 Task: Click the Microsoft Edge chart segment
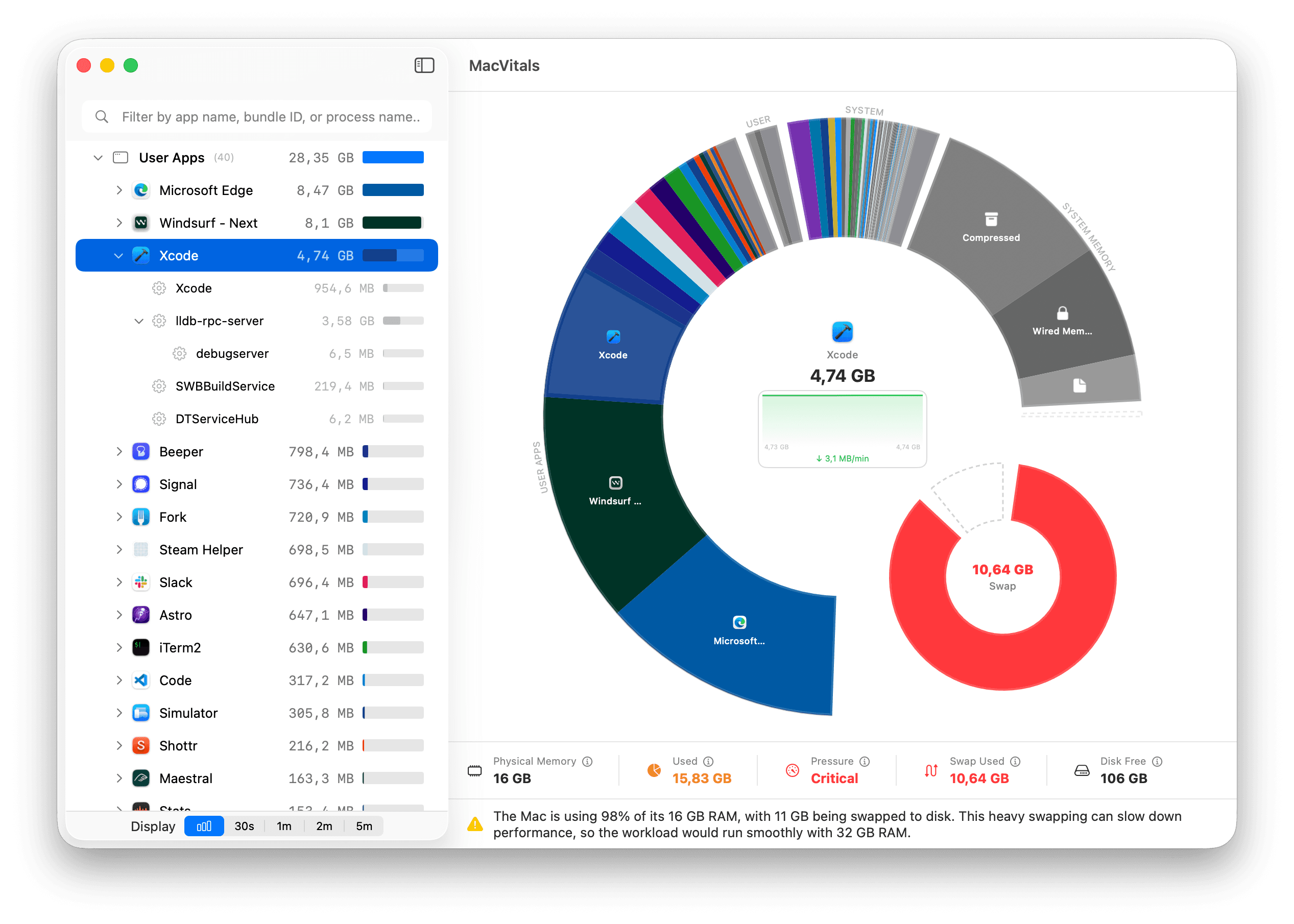pyautogui.click(x=738, y=630)
